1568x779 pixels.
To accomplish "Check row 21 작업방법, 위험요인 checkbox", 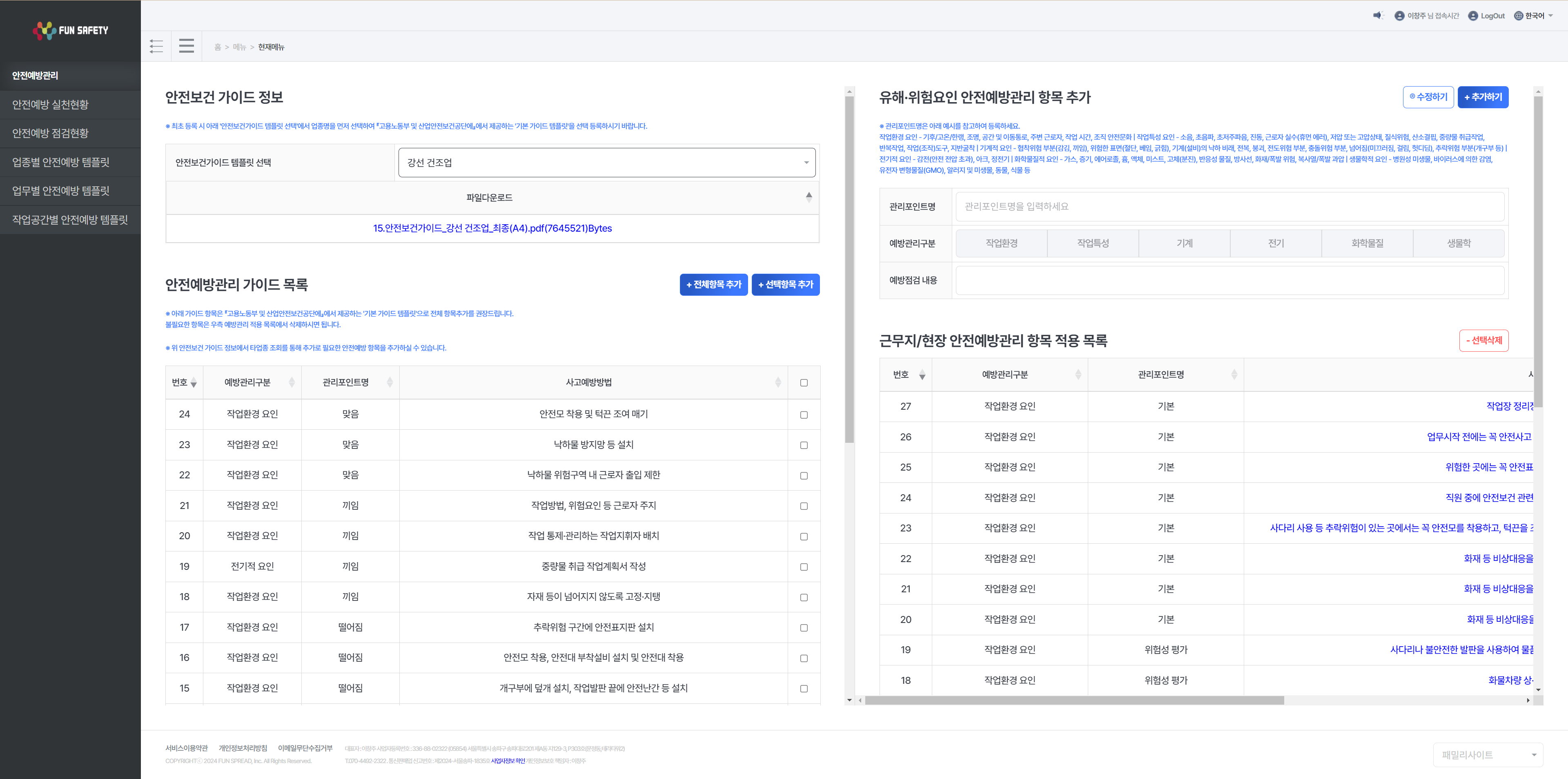I will tap(804, 506).
